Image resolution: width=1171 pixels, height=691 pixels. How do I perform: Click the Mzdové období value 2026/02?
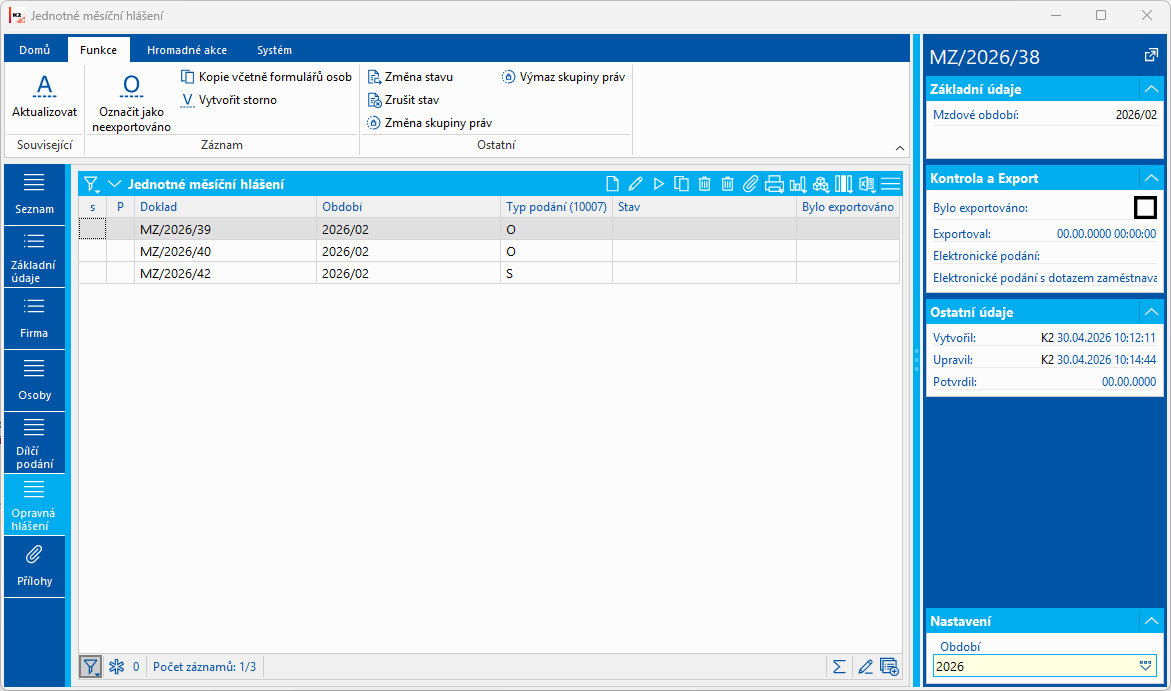pos(1136,115)
